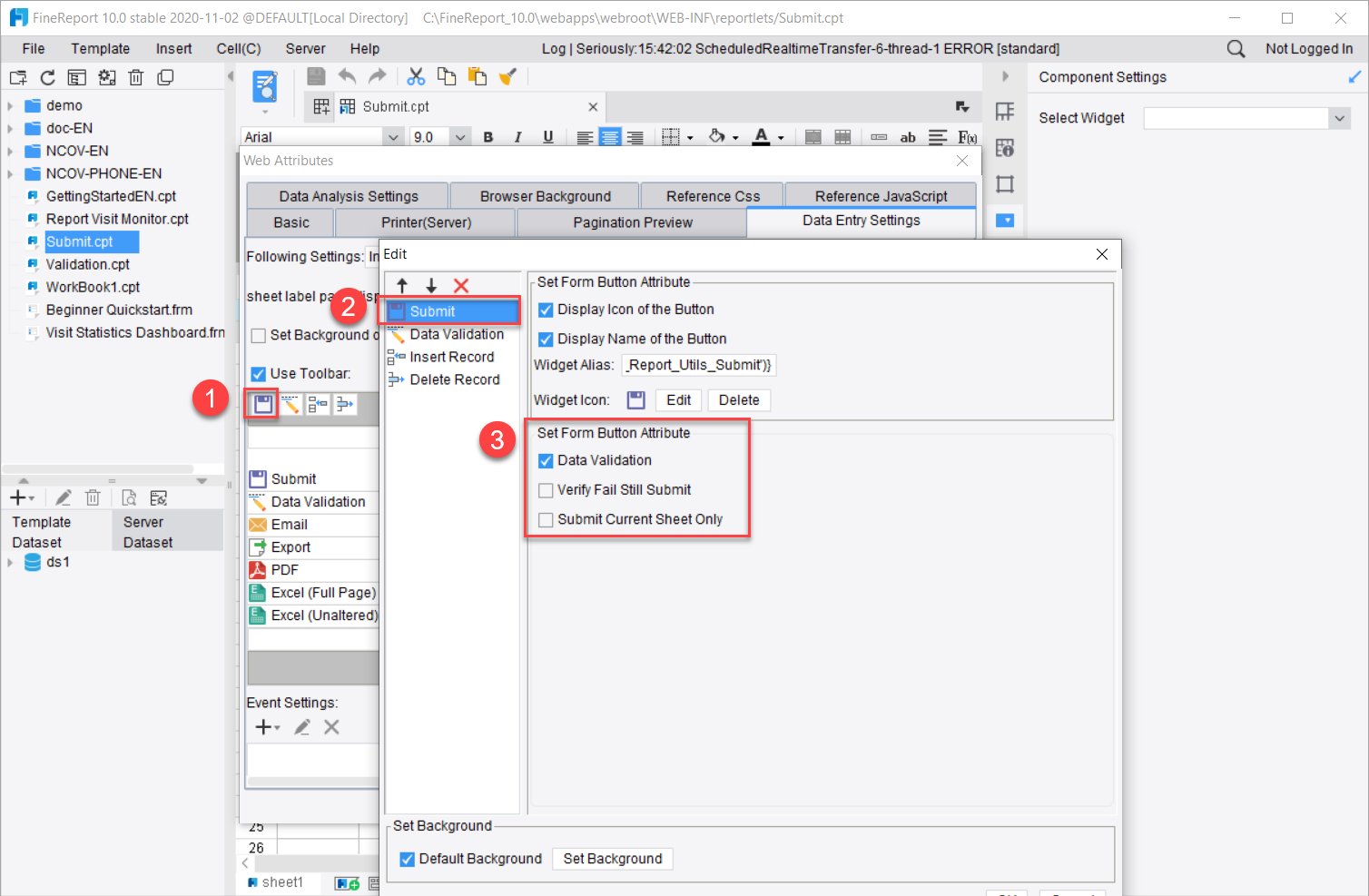
Task: Pick the font color red A
Action: [762, 137]
